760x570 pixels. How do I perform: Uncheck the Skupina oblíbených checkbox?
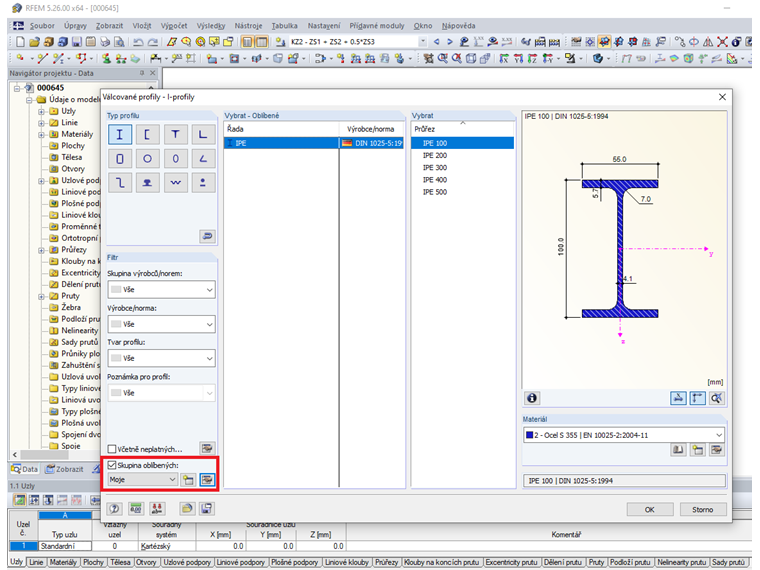point(112,465)
